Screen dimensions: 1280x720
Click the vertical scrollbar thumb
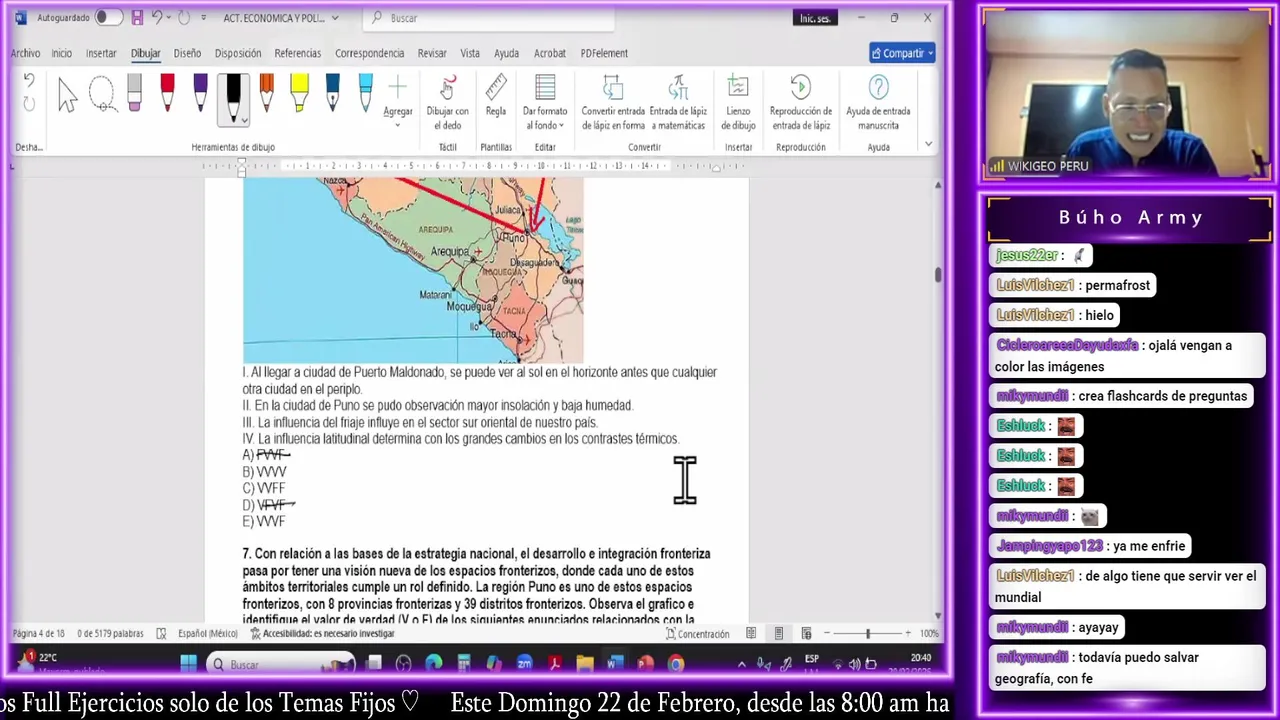point(938,275)
